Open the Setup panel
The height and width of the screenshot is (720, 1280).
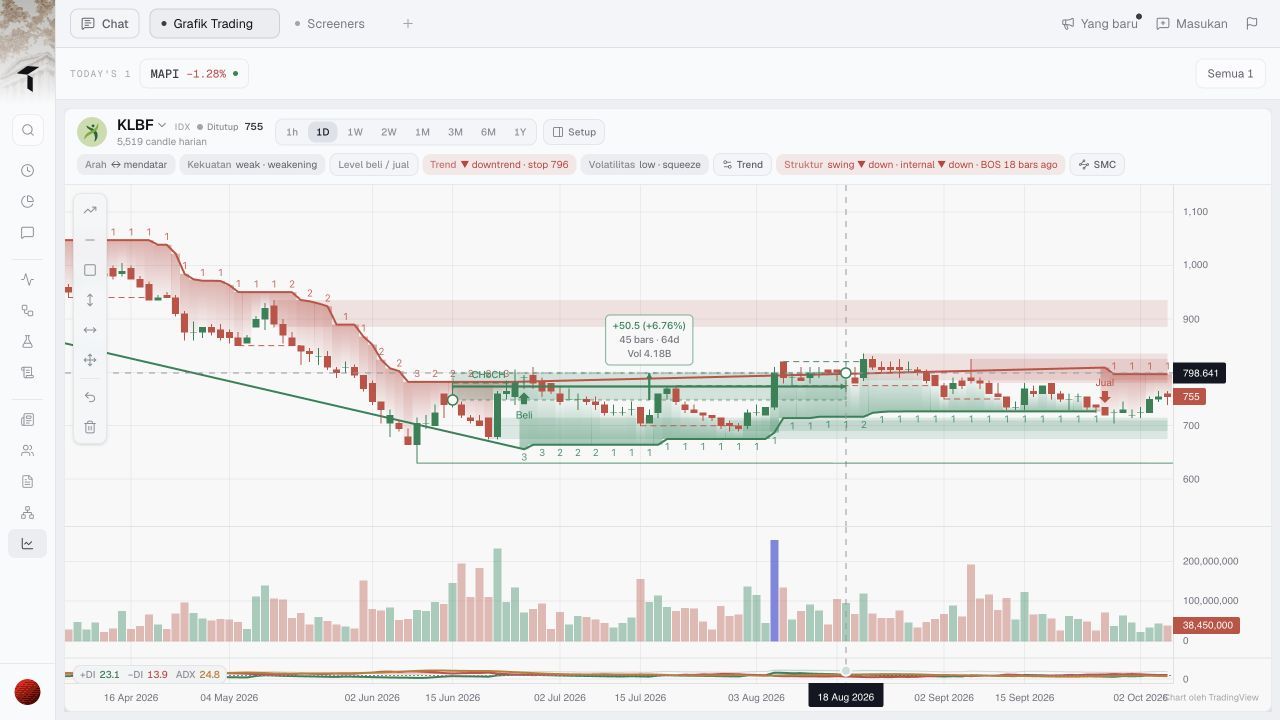[x=574, y=132]
